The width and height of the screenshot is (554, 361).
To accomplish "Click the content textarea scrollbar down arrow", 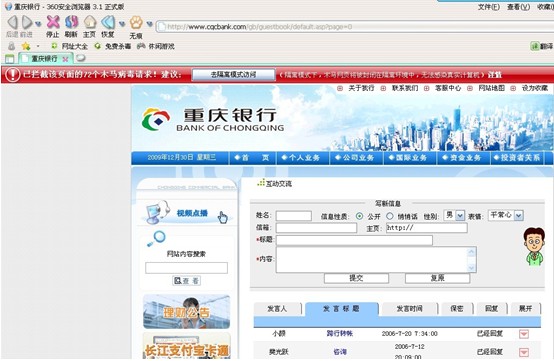I will tap(471, 268).
